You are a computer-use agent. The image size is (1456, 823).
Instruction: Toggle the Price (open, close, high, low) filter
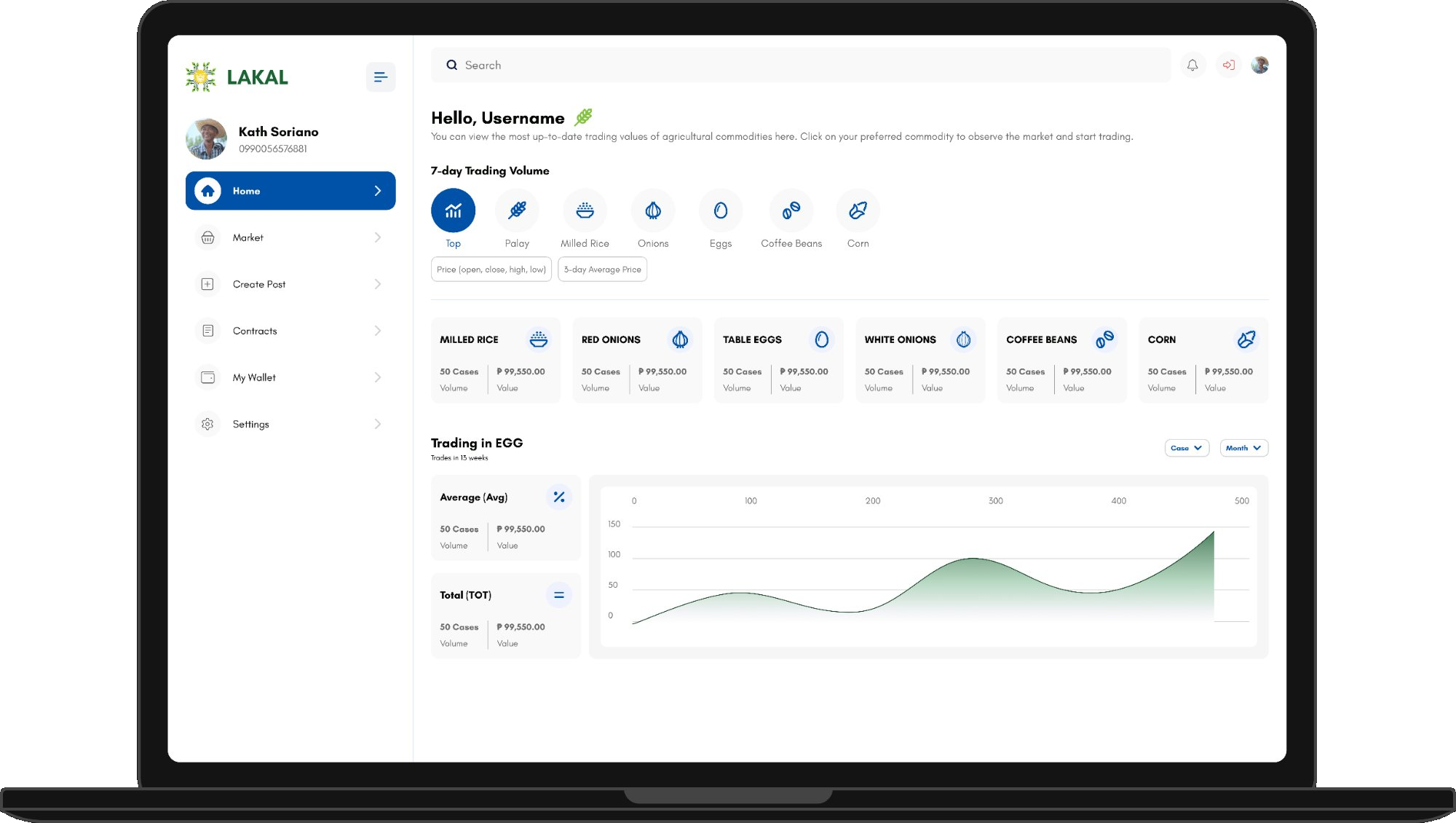491,269
